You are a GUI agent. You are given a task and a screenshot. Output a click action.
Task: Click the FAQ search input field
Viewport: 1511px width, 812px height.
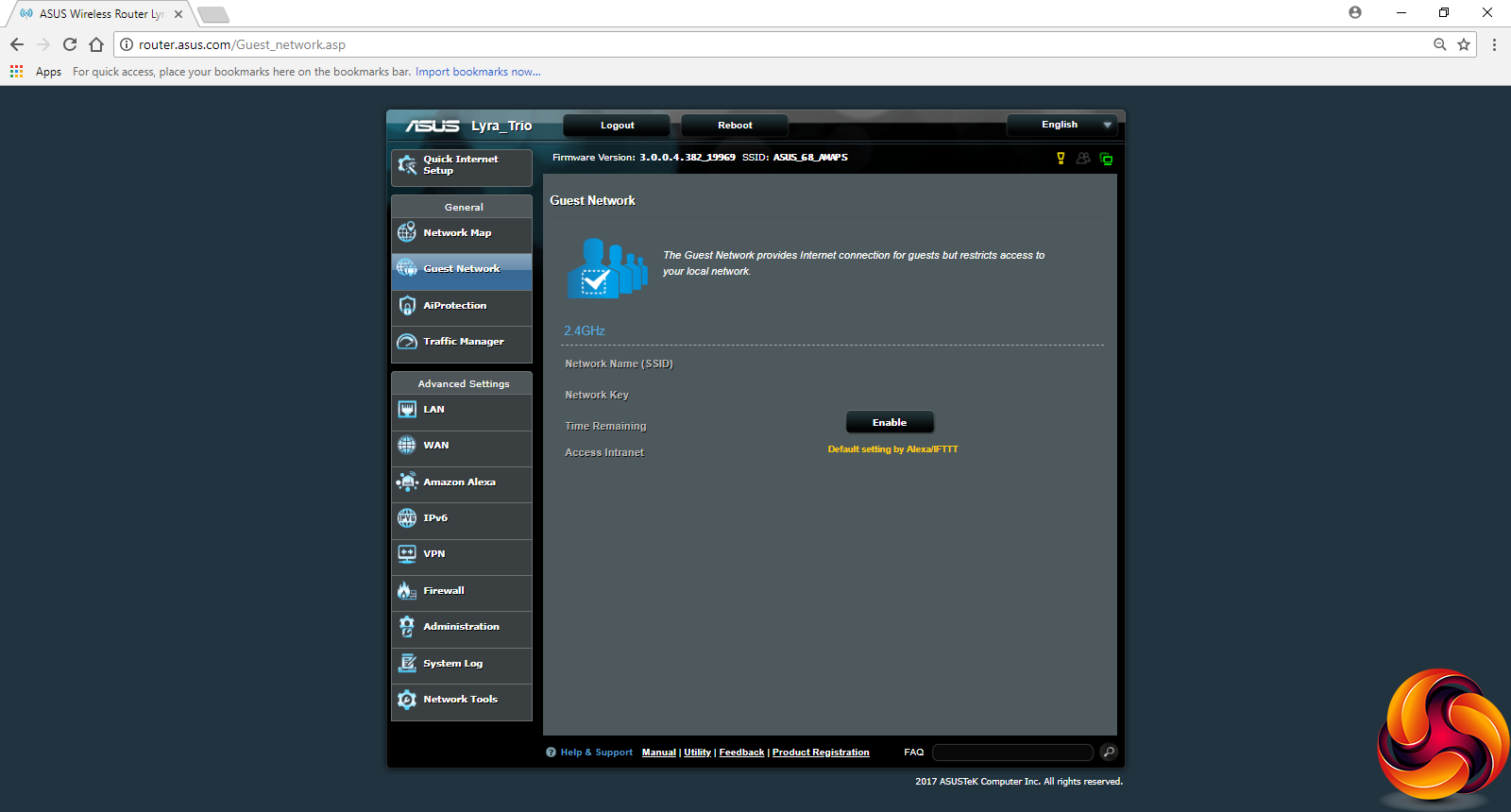[1012, 753]
